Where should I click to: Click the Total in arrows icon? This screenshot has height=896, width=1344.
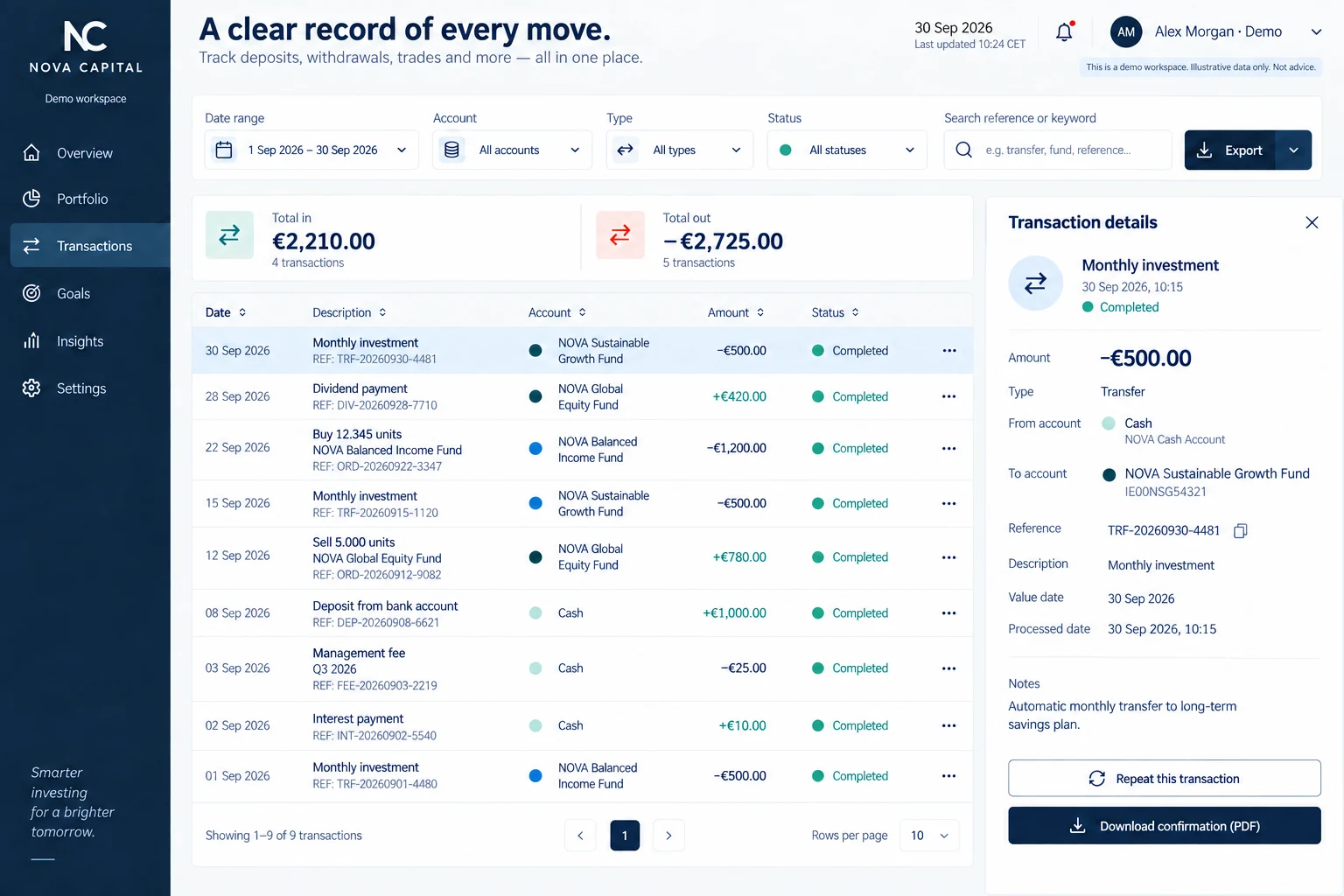pyautogui.click(x=229, y=234)
